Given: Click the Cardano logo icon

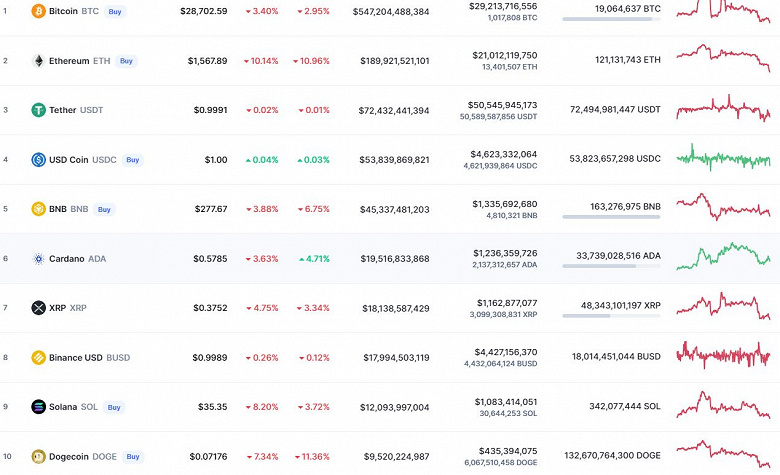Looking at the screenshot, I should click(39, 258).
